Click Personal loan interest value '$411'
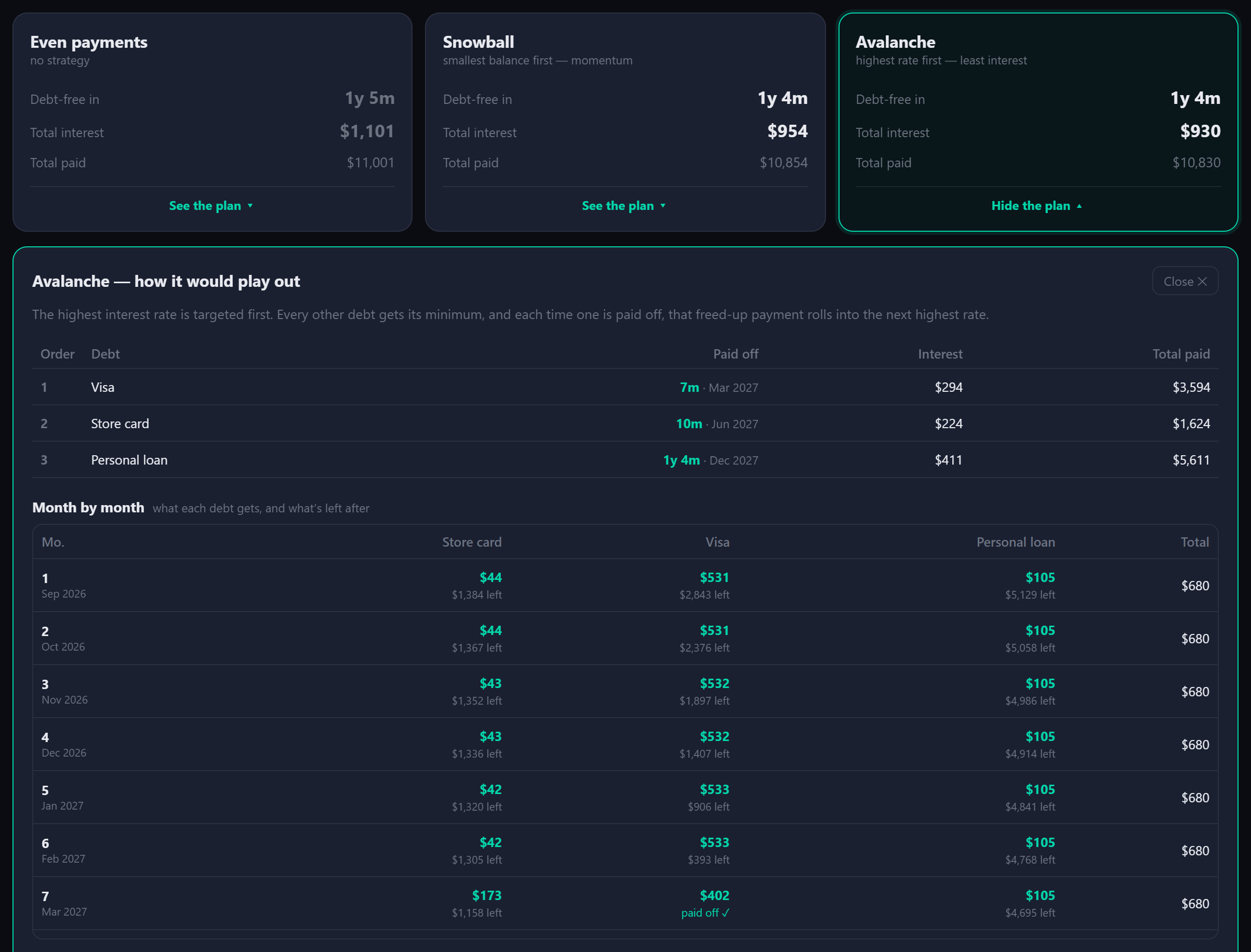This screenshot has height=952, width=1251. 949,460
